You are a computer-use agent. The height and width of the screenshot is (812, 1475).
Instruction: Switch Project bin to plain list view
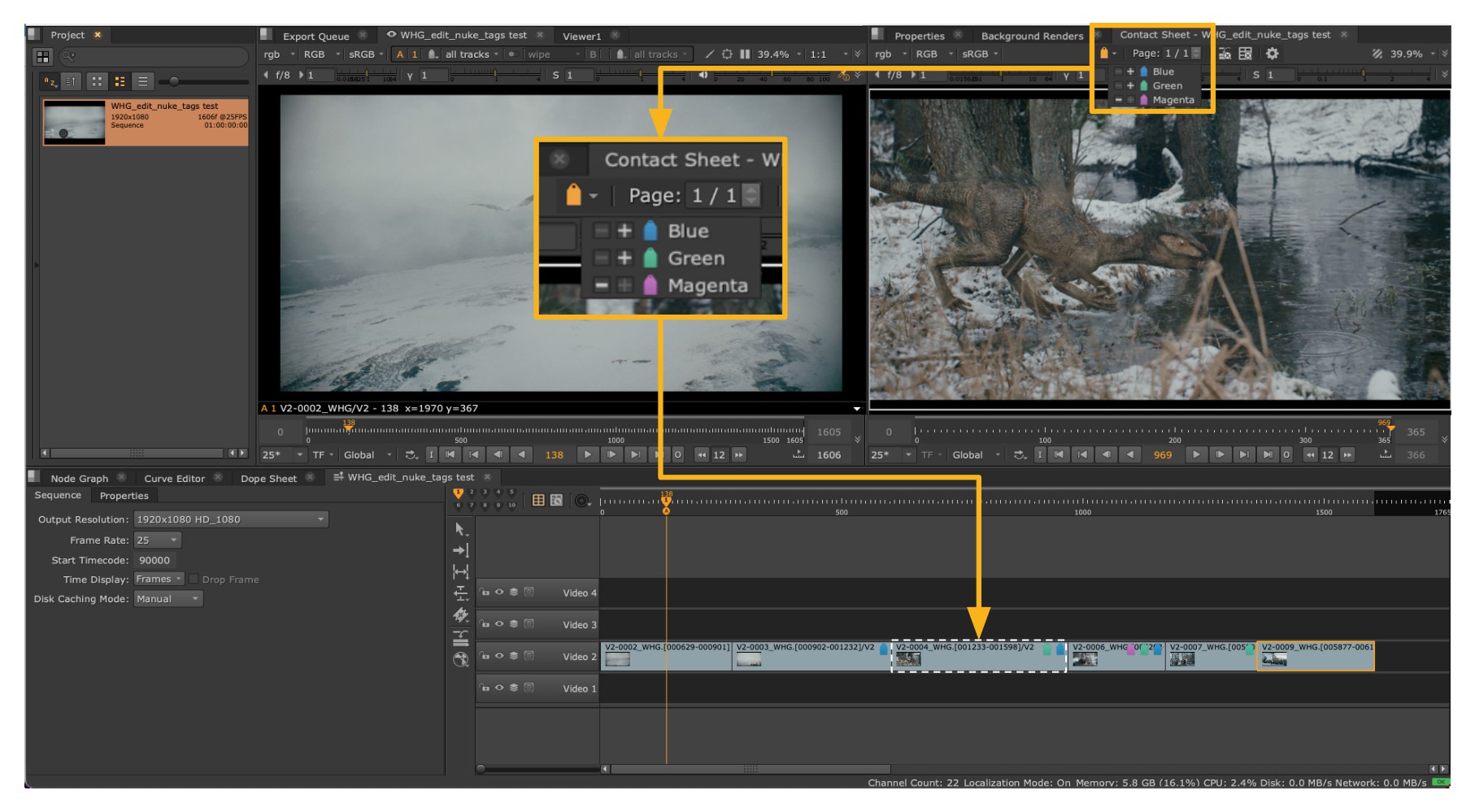pyautogui.click(x=142, y=81)
